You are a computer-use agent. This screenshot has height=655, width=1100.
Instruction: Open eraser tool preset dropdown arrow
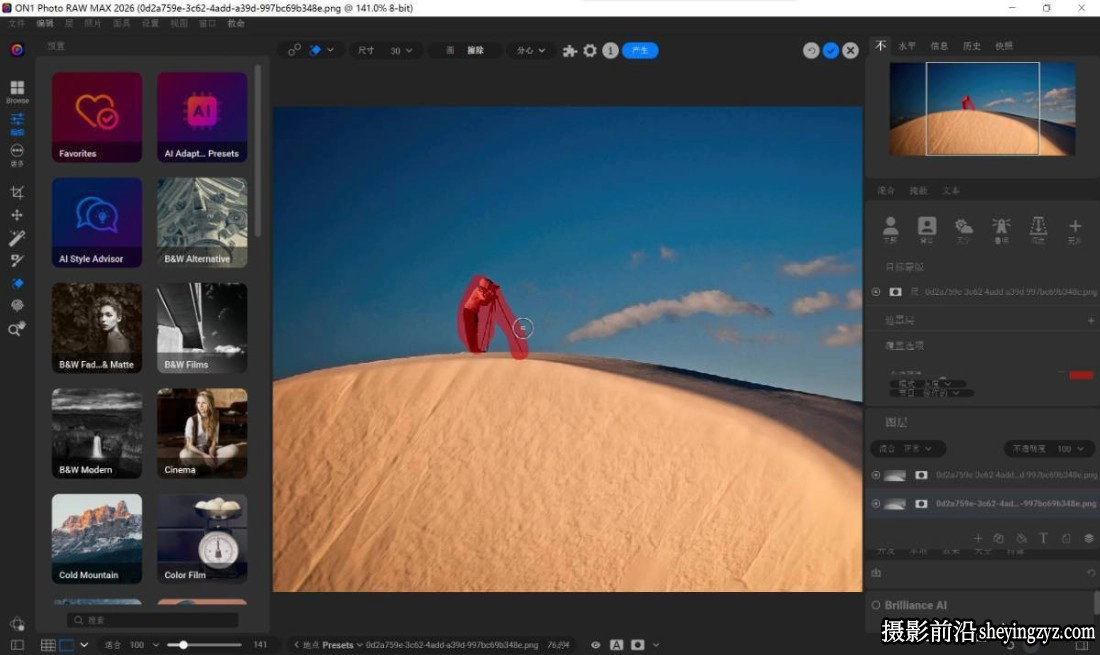pos(330,50)
